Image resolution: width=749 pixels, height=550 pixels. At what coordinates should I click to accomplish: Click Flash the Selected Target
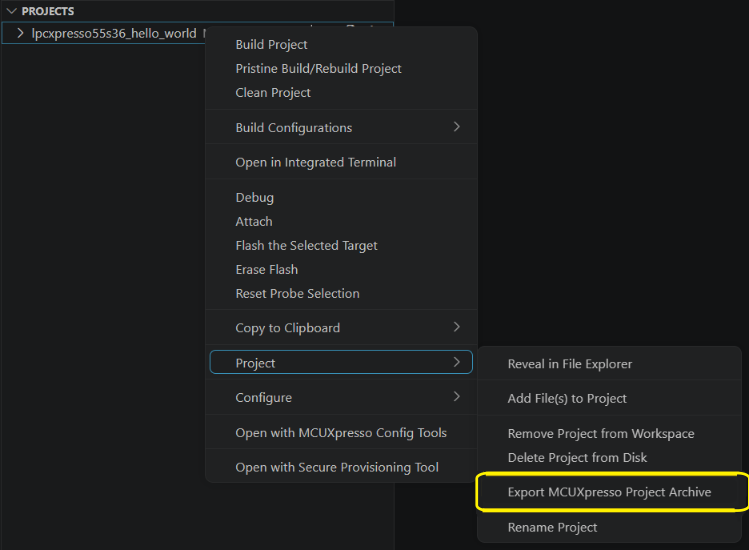click(341, 245)
